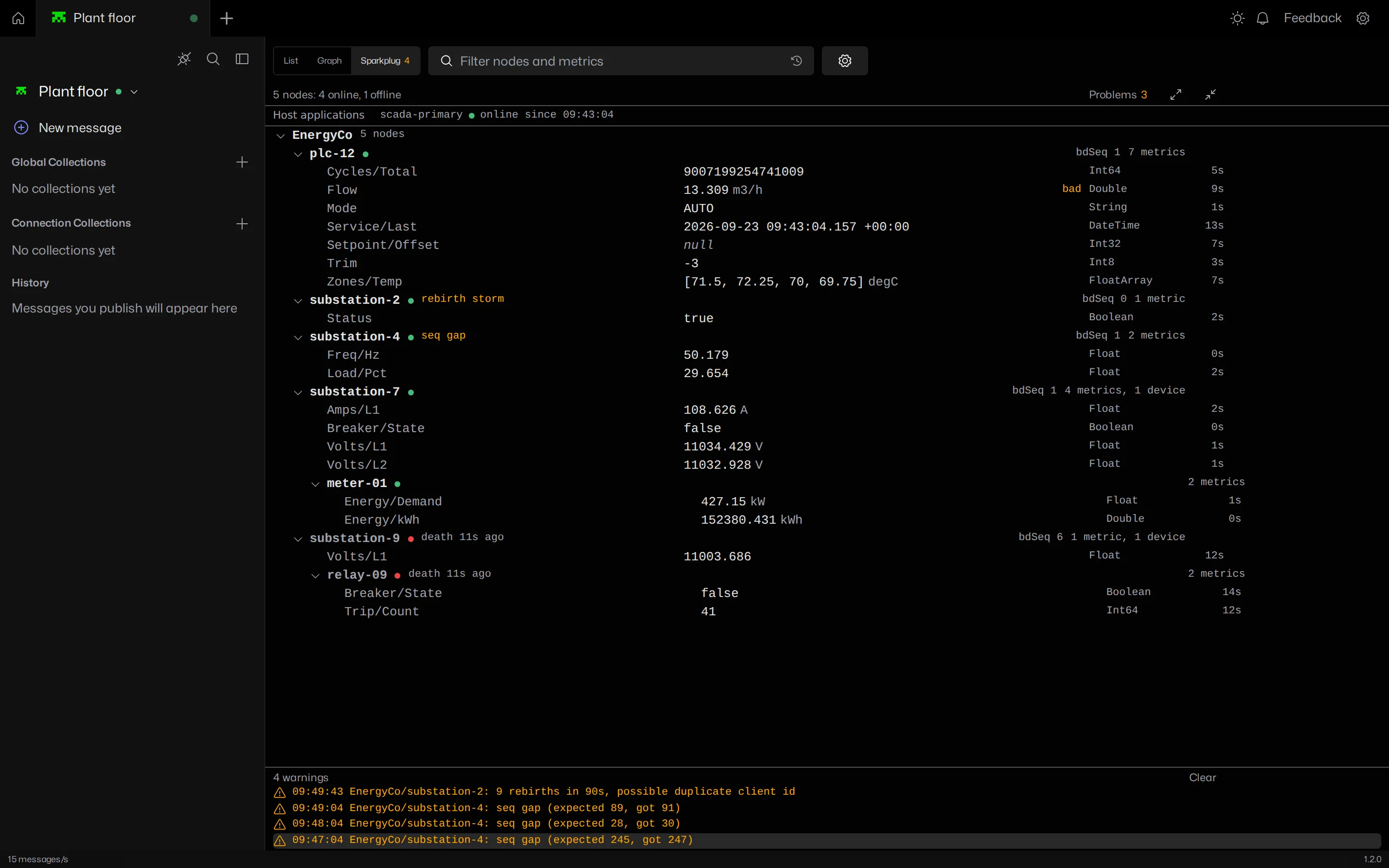Viewport: 1389px width, 868px height.
Task: Click the 'bad' quality flag on Flow
Action: click(x=1071, y=189)
